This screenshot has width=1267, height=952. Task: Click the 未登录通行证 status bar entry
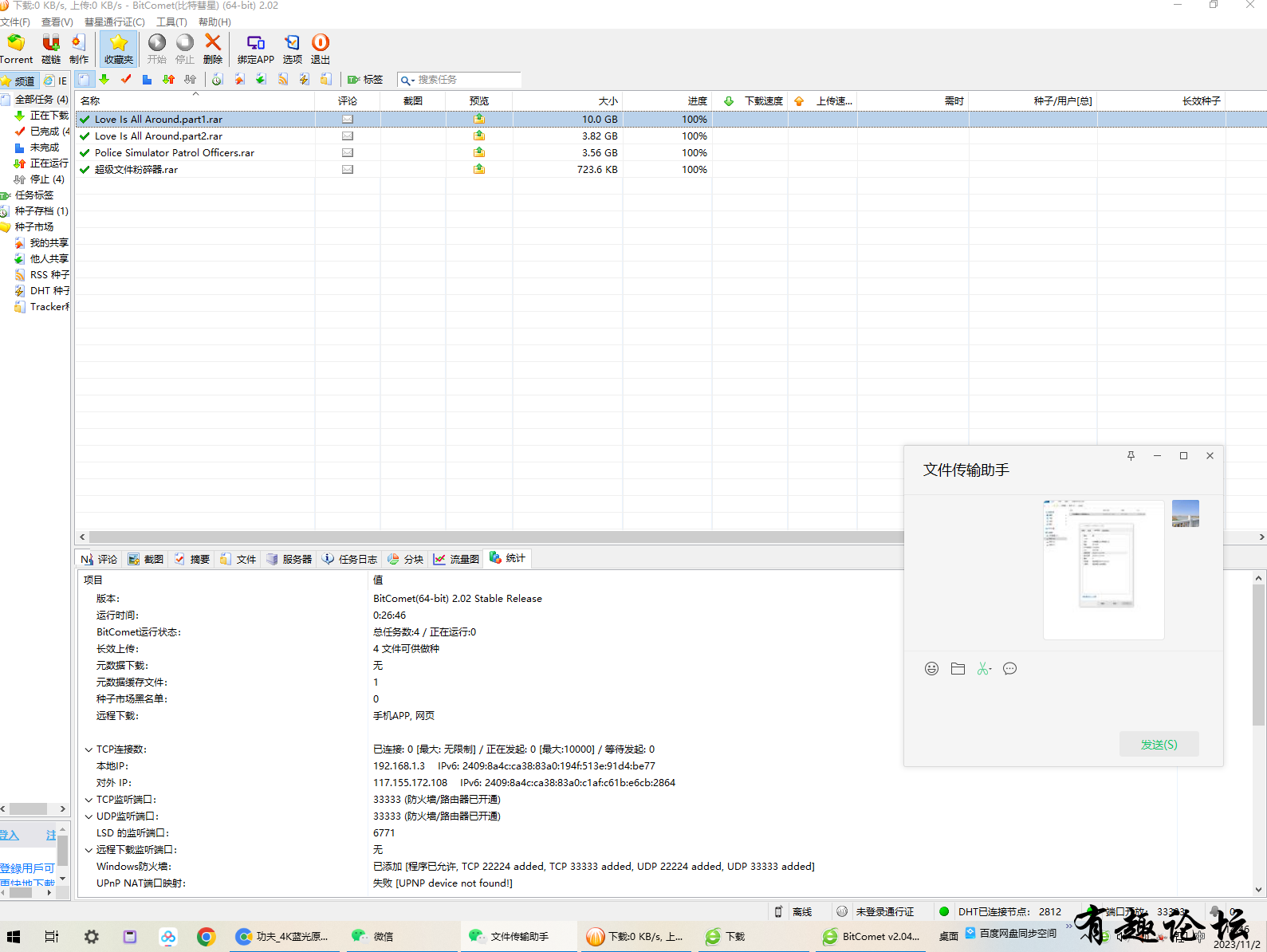875,911
